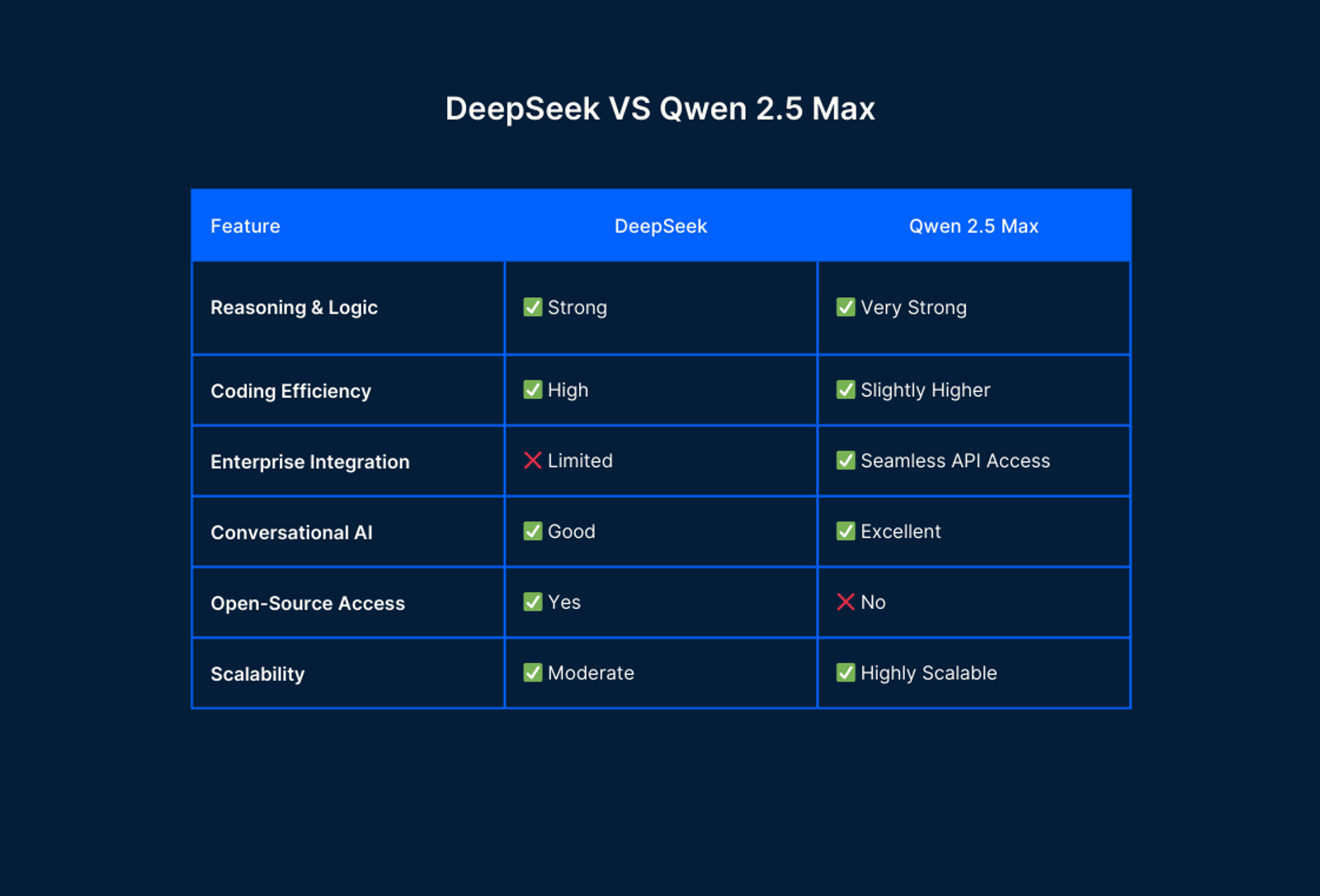Select the text Slightly Higher
This screenshot has width=1320, height=896.
[x=925, y=390]
